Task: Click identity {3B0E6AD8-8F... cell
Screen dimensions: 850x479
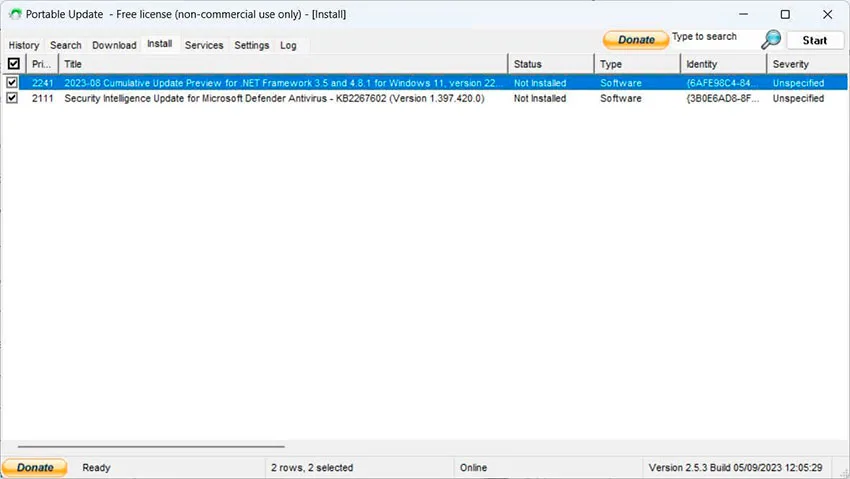Action: [x=722, y=99]
